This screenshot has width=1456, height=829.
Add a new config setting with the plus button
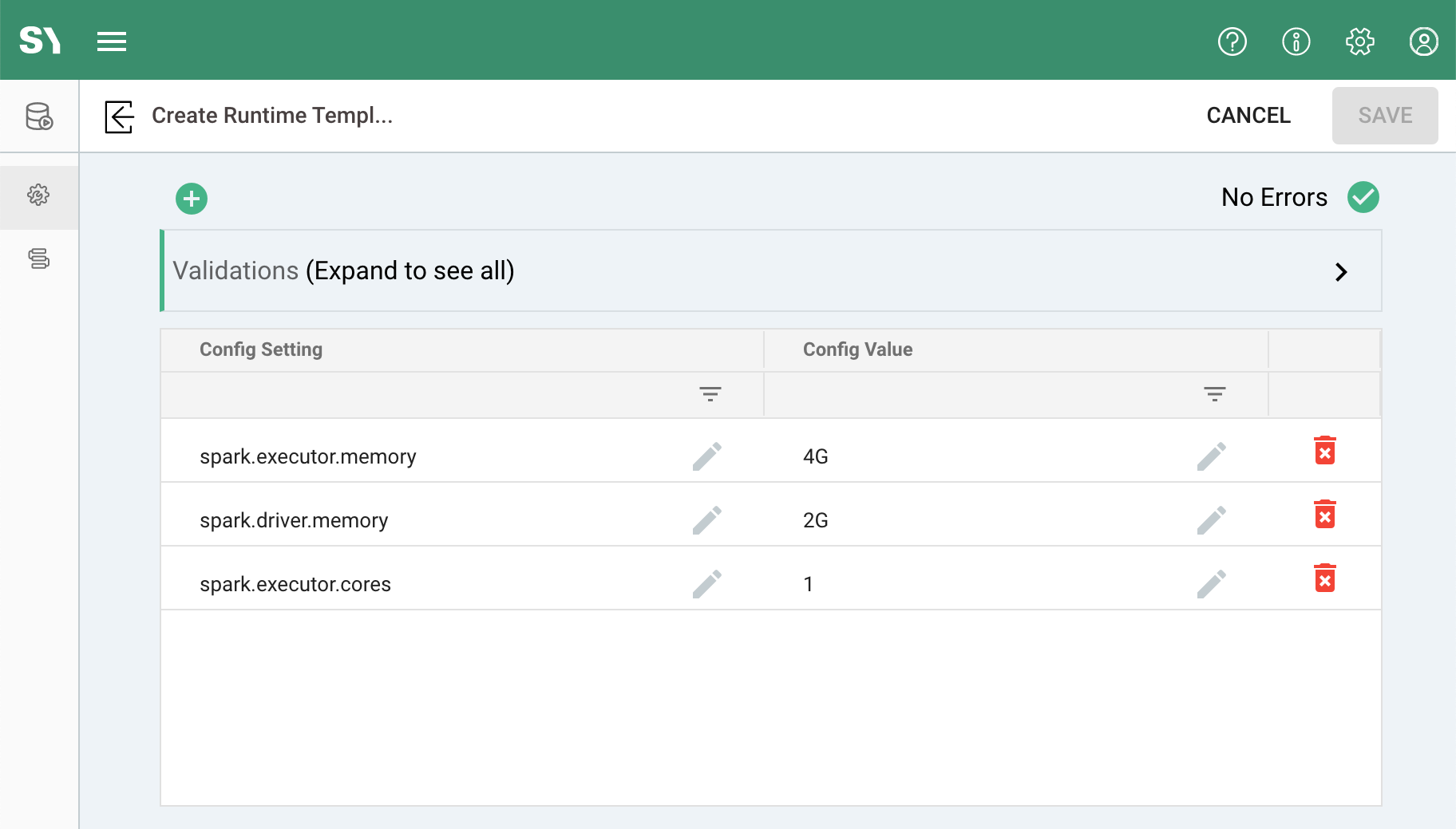point(191,198)
